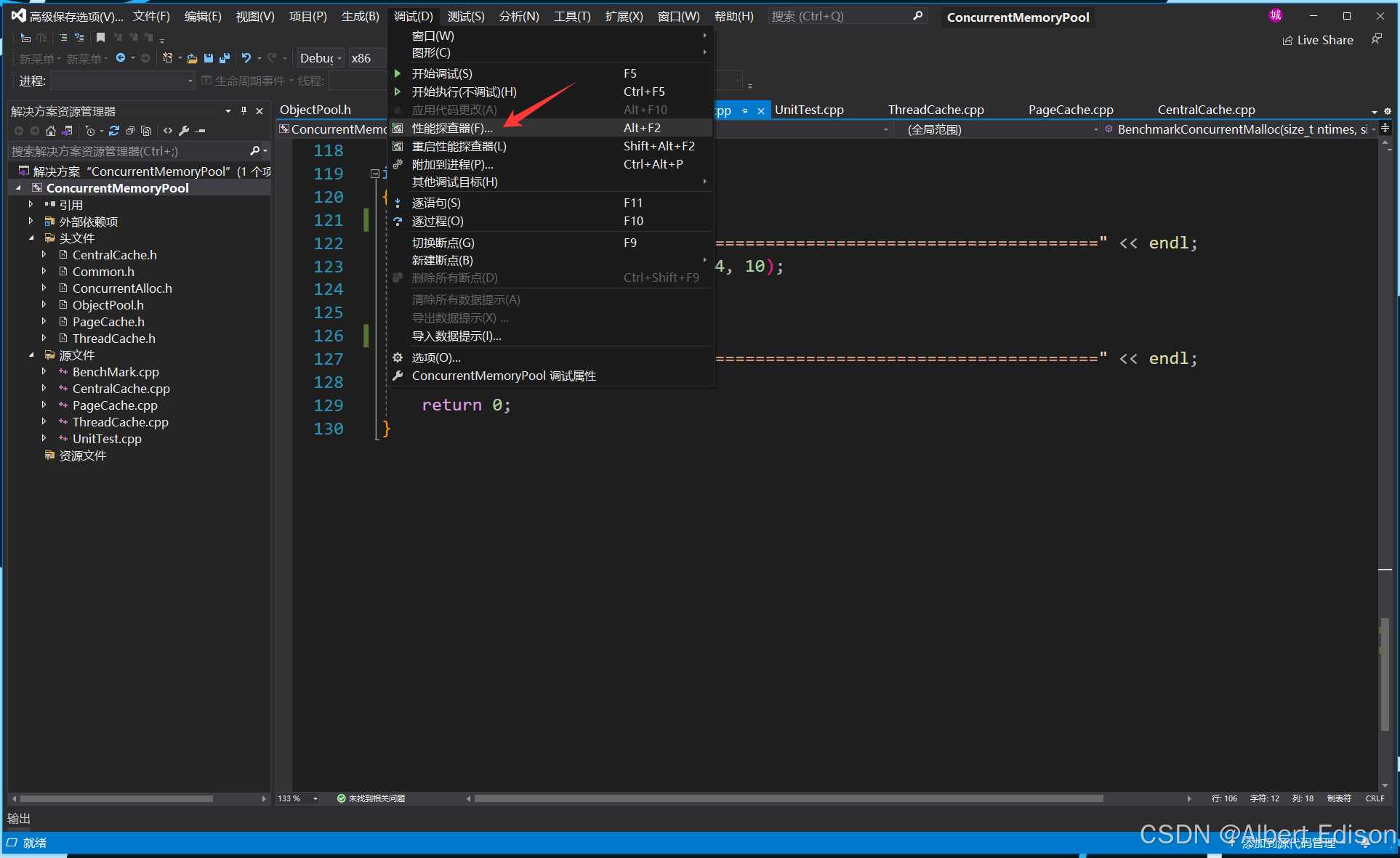Viewport: 1400px width, 858px height.
Task: Click Solution Explorer home icon
Action: [x=50, y=131]
